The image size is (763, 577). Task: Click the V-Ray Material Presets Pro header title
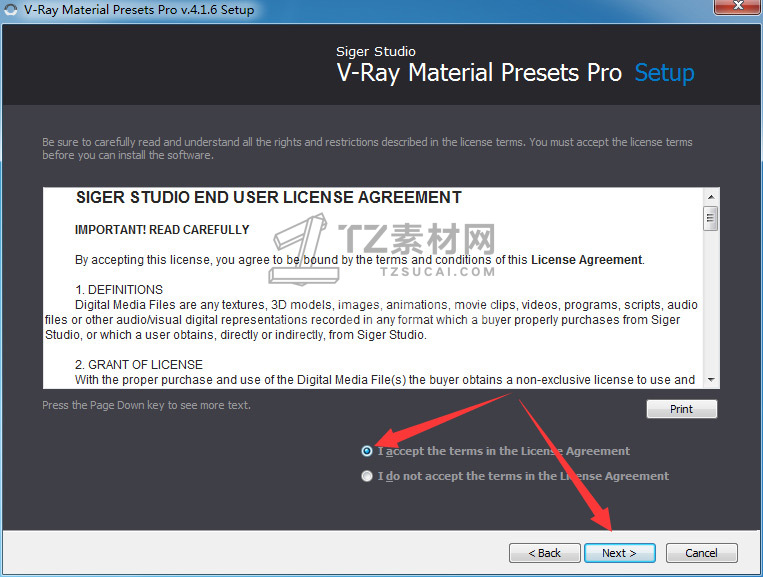point(479,73)
